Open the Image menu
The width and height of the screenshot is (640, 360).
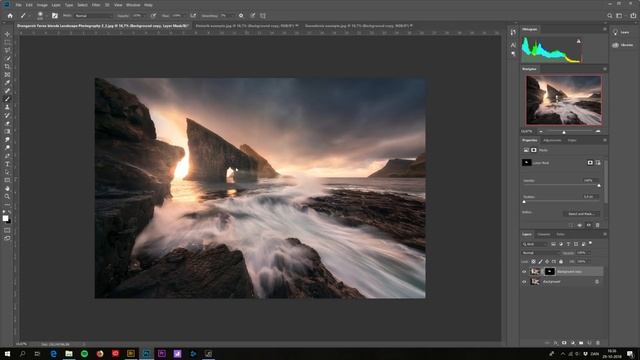[42, 5]
